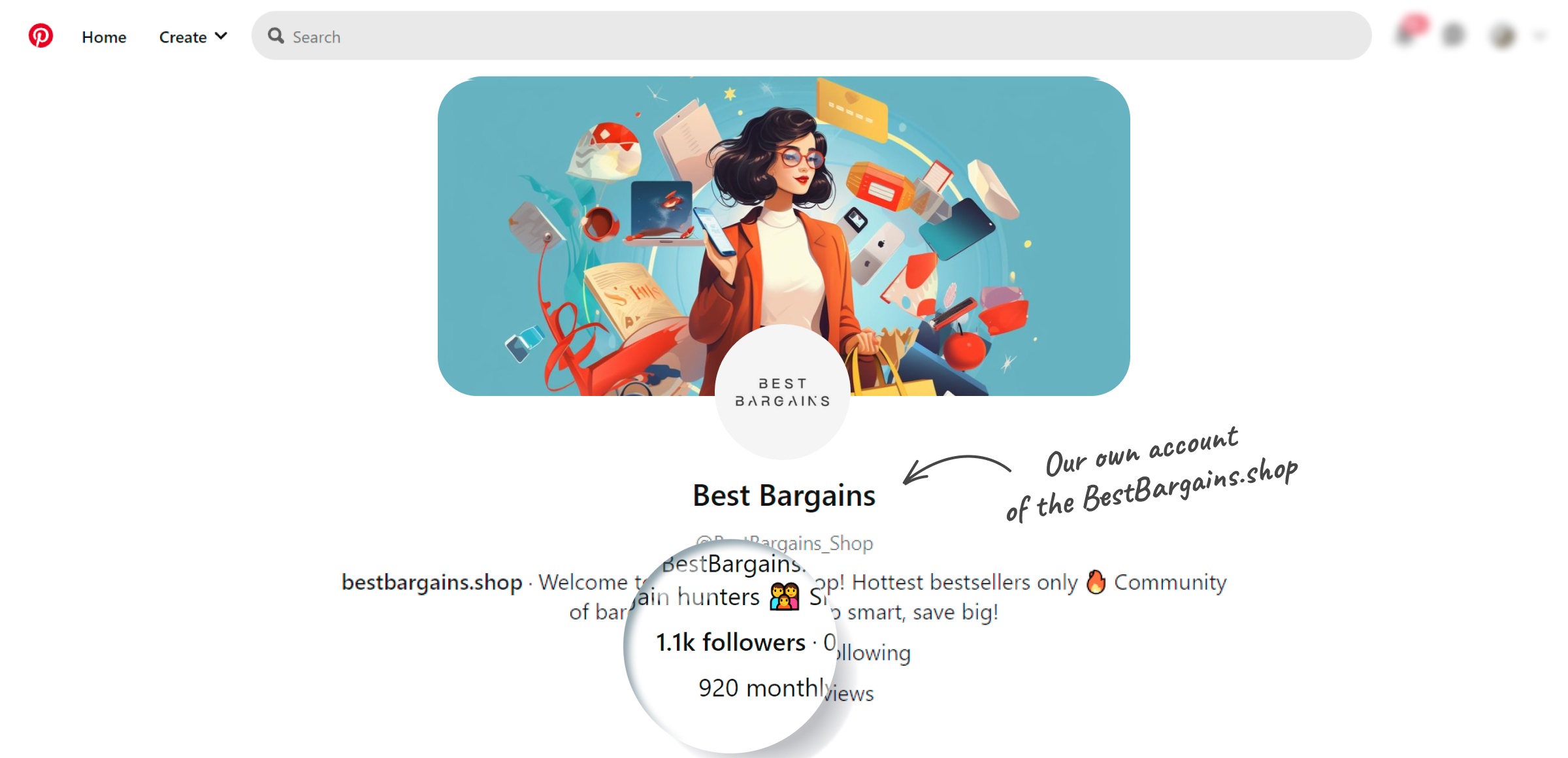This screenshot has height=758, width=1568.
Task: Click the 920 monthly views stat
Action: [786, 689]
